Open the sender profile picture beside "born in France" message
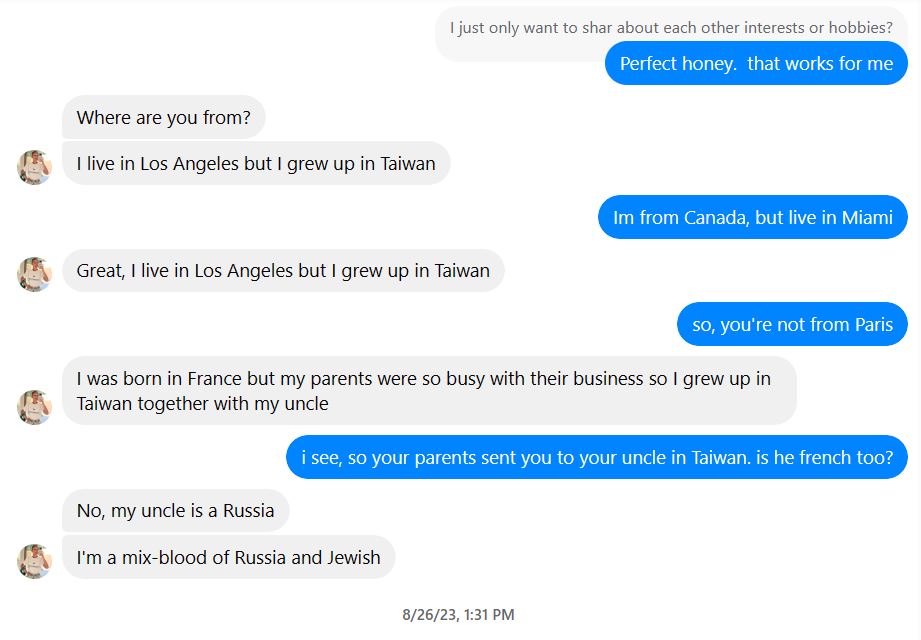Viewport: 921px width, 640px height. click(35, 407)
